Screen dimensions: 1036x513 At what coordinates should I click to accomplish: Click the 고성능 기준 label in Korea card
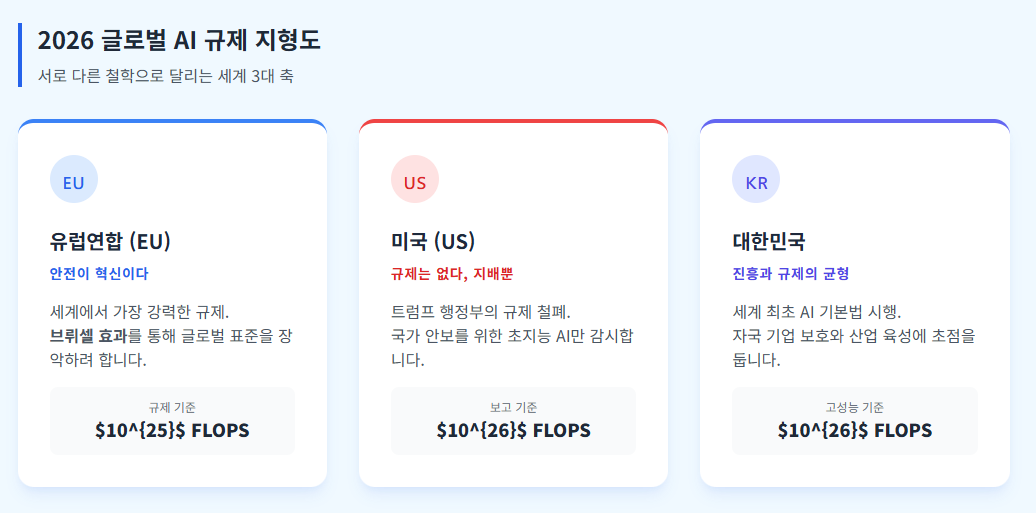click(x=855, y=407)
